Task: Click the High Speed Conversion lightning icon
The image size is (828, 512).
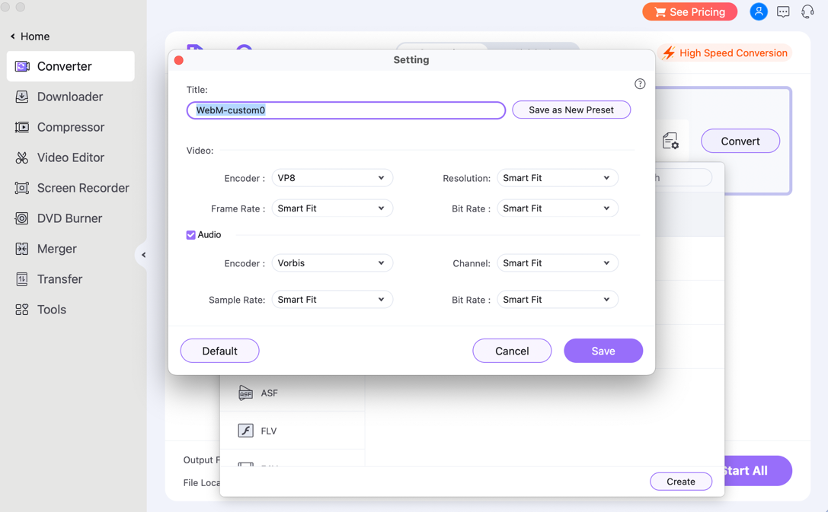Action: [x=669, y=53]
